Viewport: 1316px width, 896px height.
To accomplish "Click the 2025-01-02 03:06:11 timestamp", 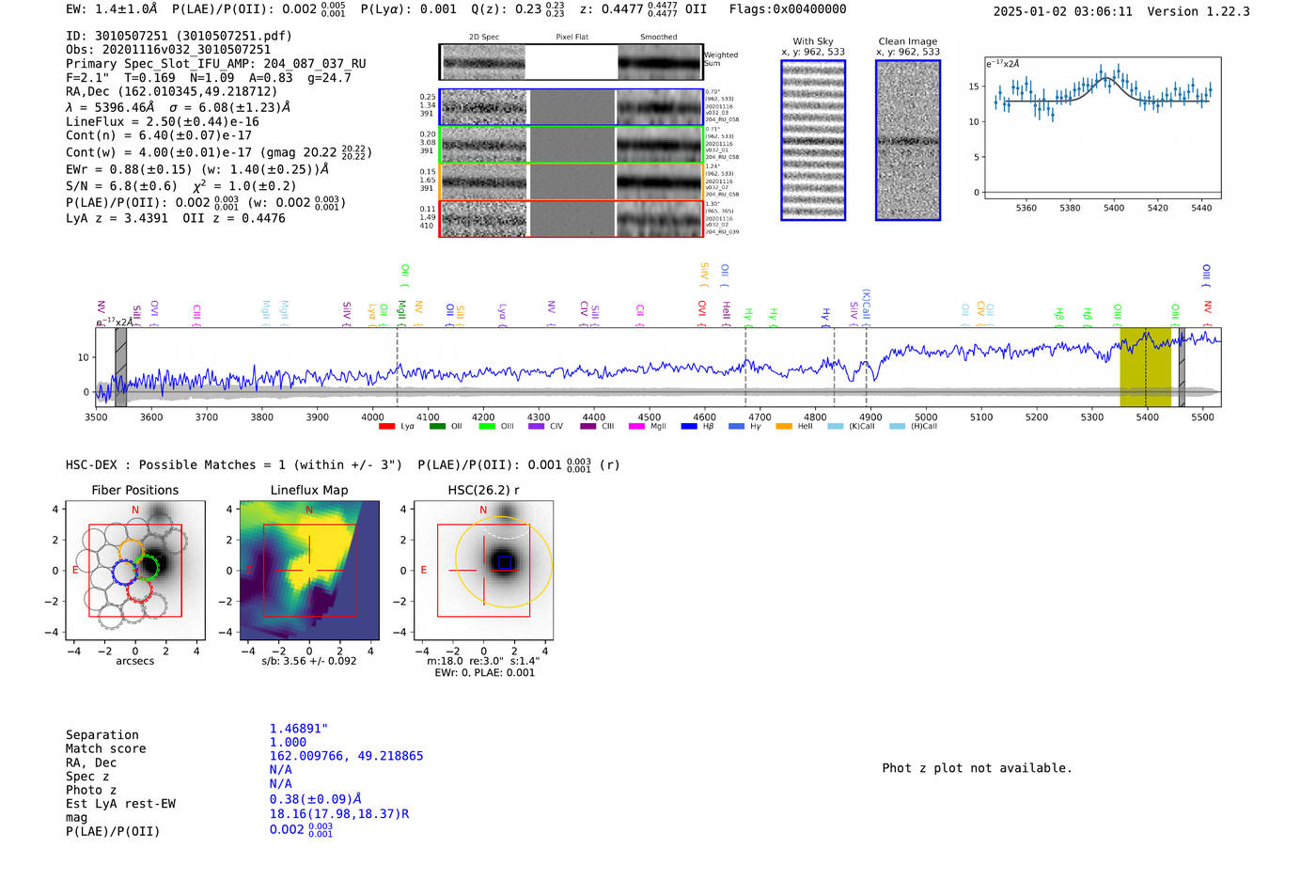I will (x=1063, y=11).
